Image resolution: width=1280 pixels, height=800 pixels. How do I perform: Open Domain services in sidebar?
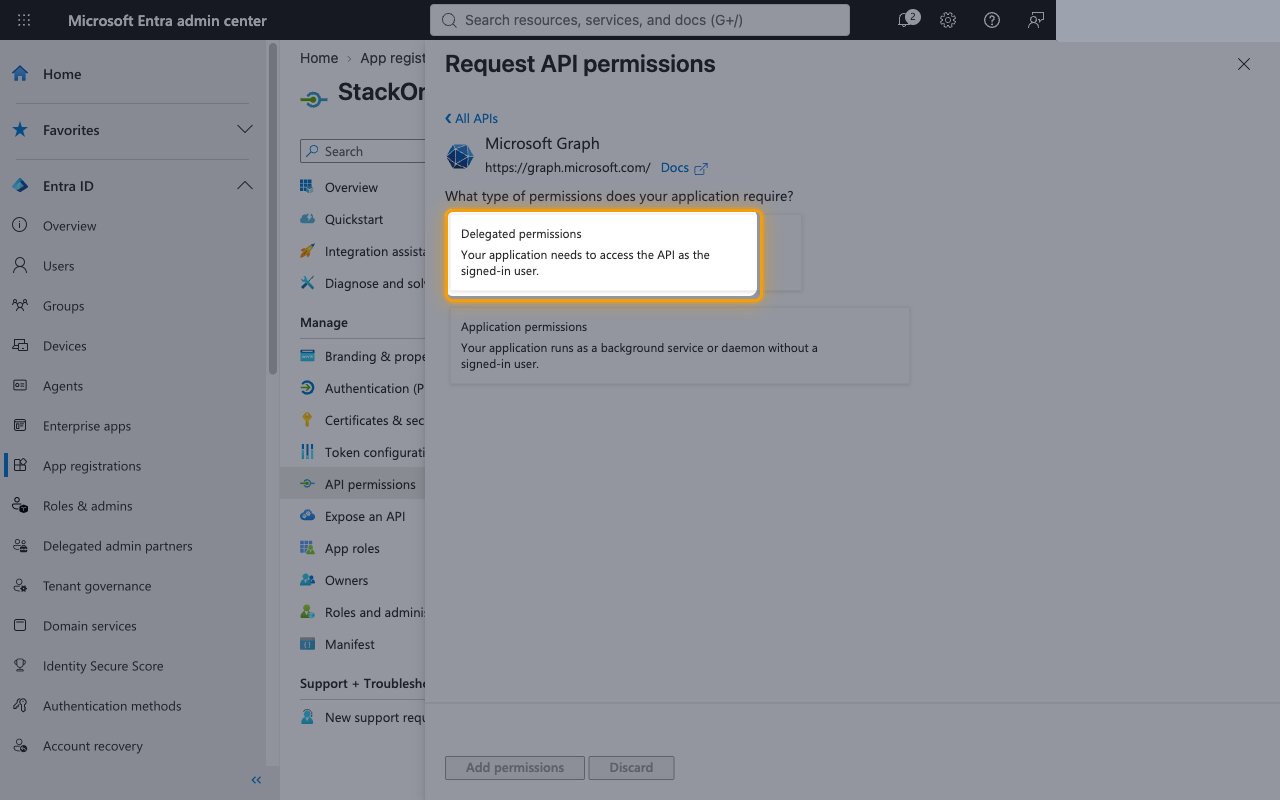[90, 626]
